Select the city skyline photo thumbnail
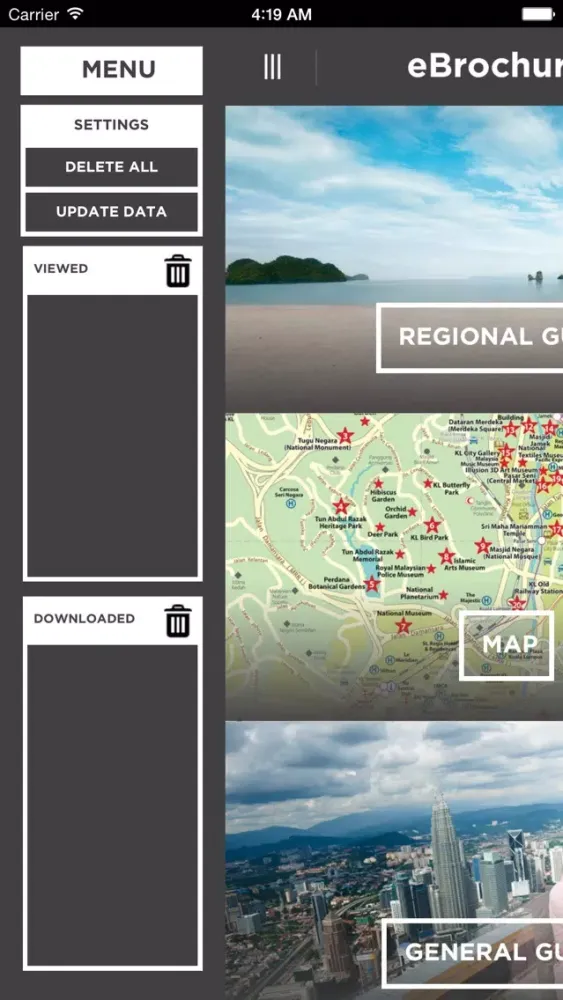Screen dimensions: 563x1000 point(394,861)
